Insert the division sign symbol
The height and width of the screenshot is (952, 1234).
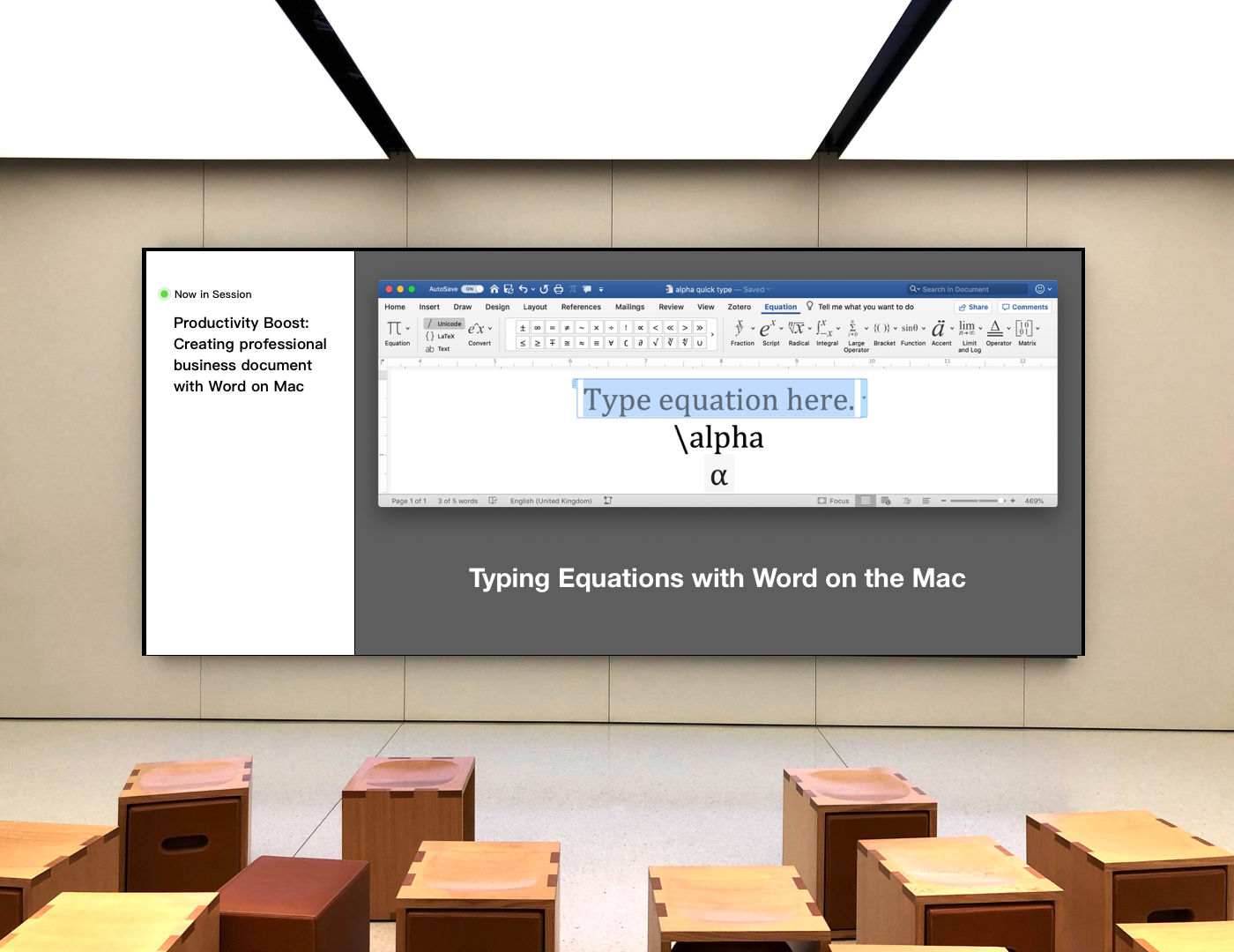coord(611,328)
